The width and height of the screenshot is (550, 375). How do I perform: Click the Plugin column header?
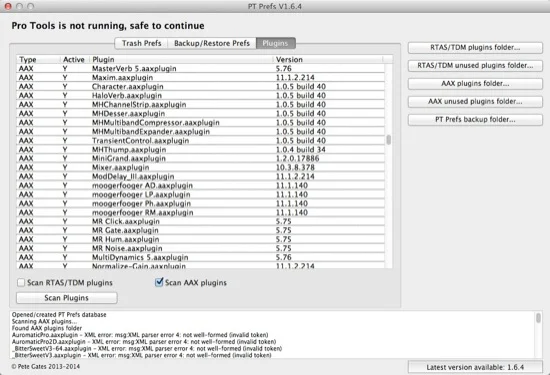(x=181, y=59)
